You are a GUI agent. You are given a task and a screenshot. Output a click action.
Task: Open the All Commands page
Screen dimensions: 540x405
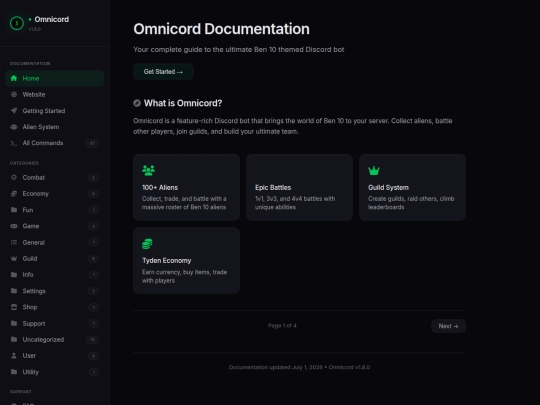54,143
